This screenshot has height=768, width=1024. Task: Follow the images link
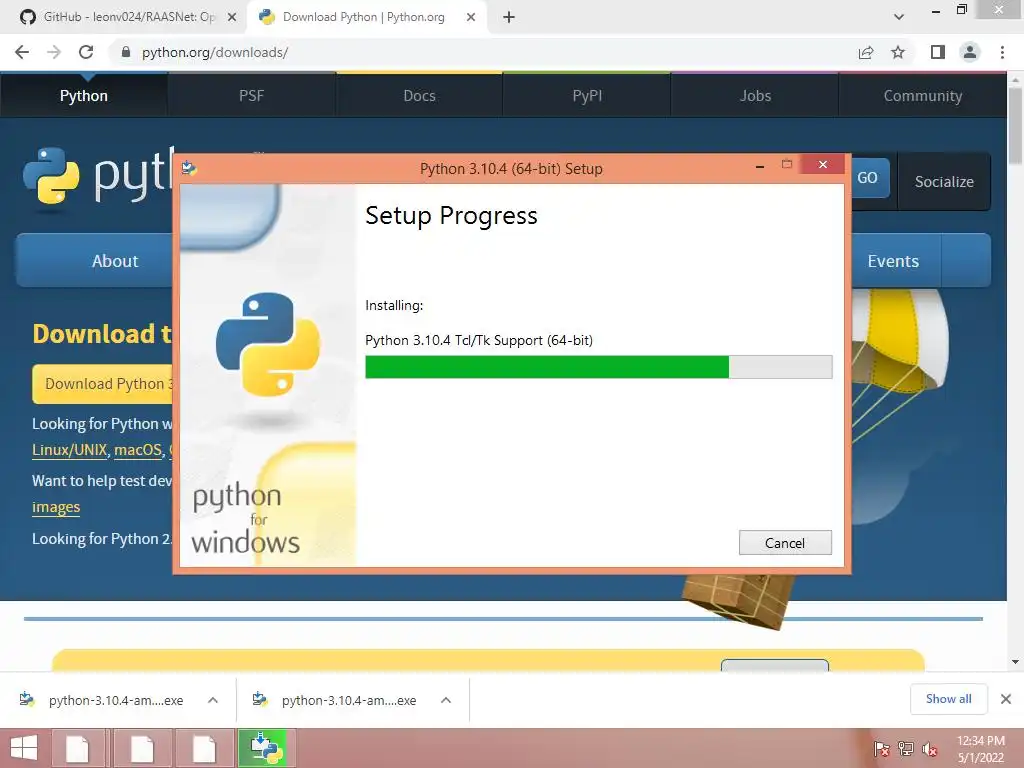tap(56, 507)
